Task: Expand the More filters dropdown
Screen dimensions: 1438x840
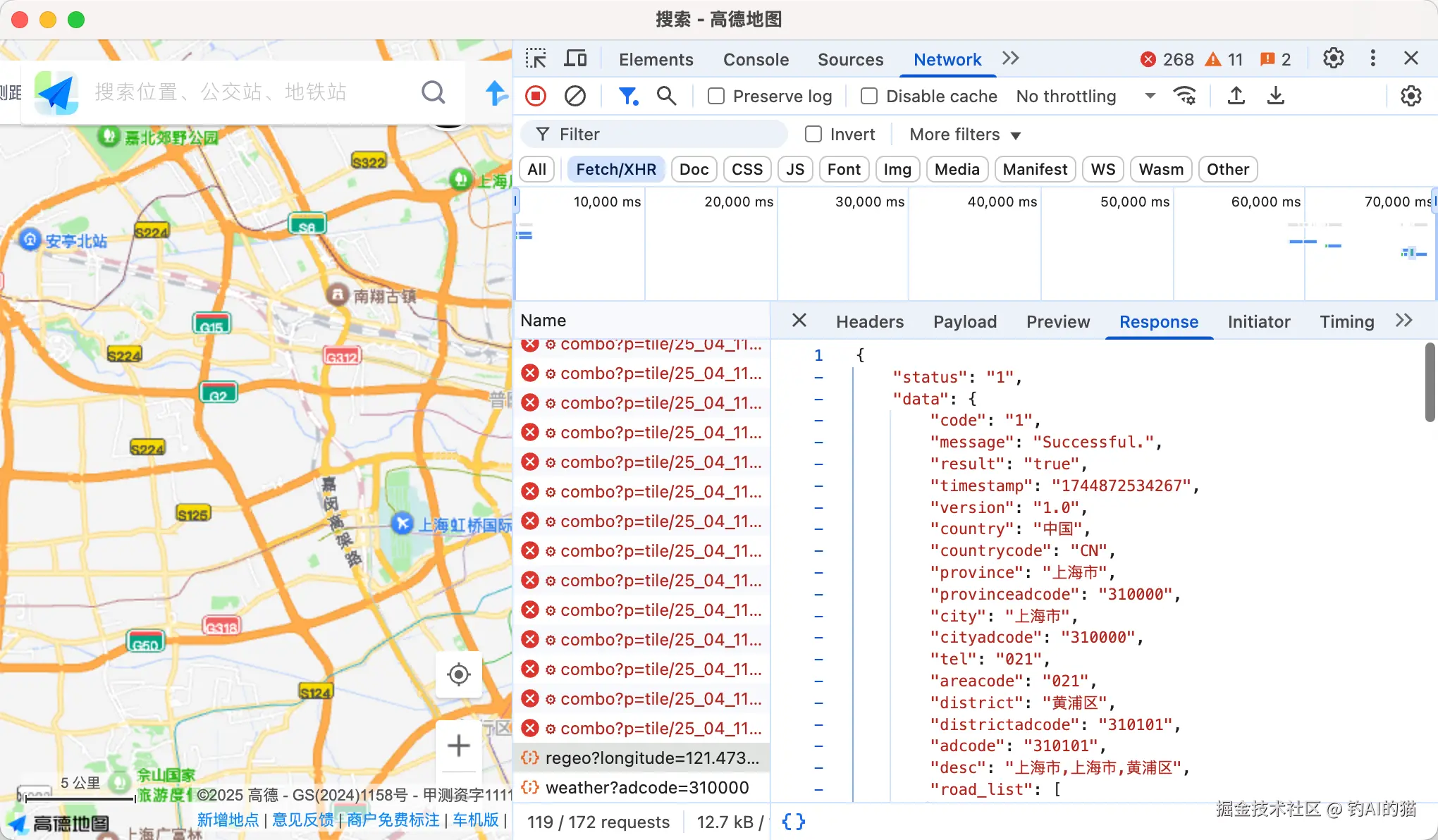Action: tap(964, 134)
